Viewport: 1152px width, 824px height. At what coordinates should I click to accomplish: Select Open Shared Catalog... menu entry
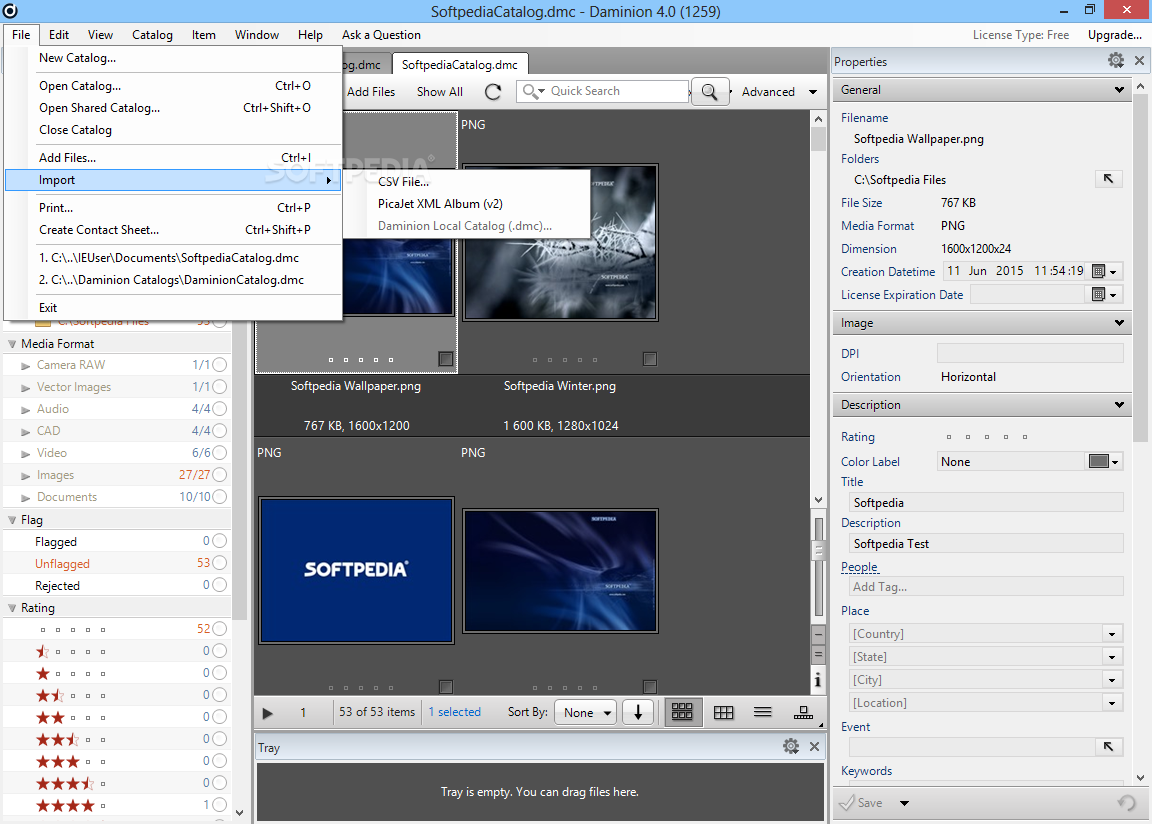click(174, 108)
